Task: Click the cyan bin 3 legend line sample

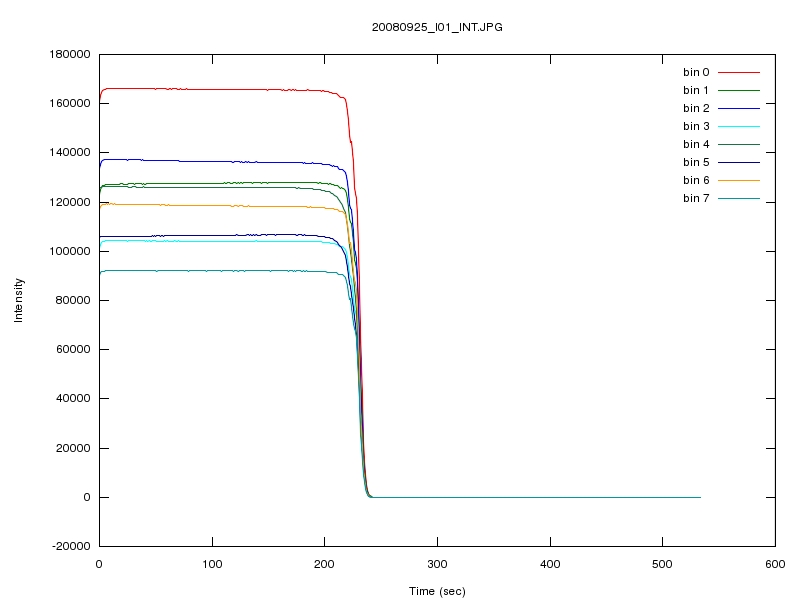Action: pyautogui.click(x=739, y=126)
